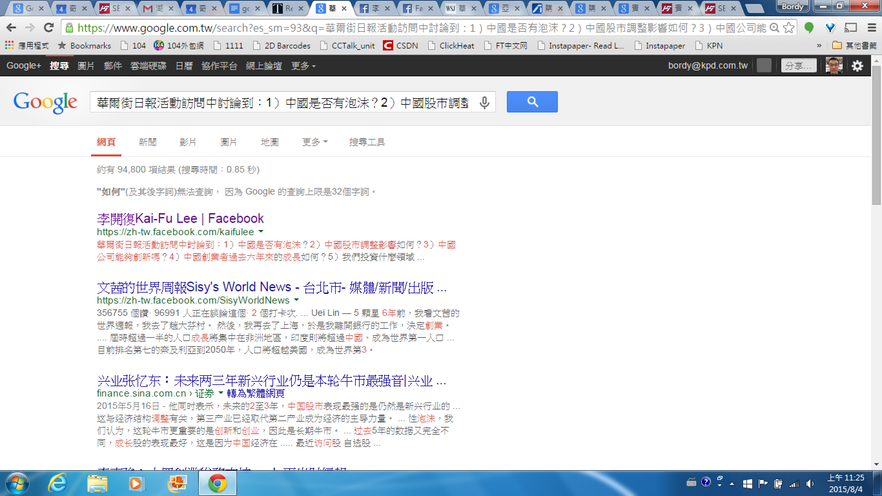Click Google+ in the black bar
The height and width of the screenshot is (496, 882).
[x=24, y=66]
